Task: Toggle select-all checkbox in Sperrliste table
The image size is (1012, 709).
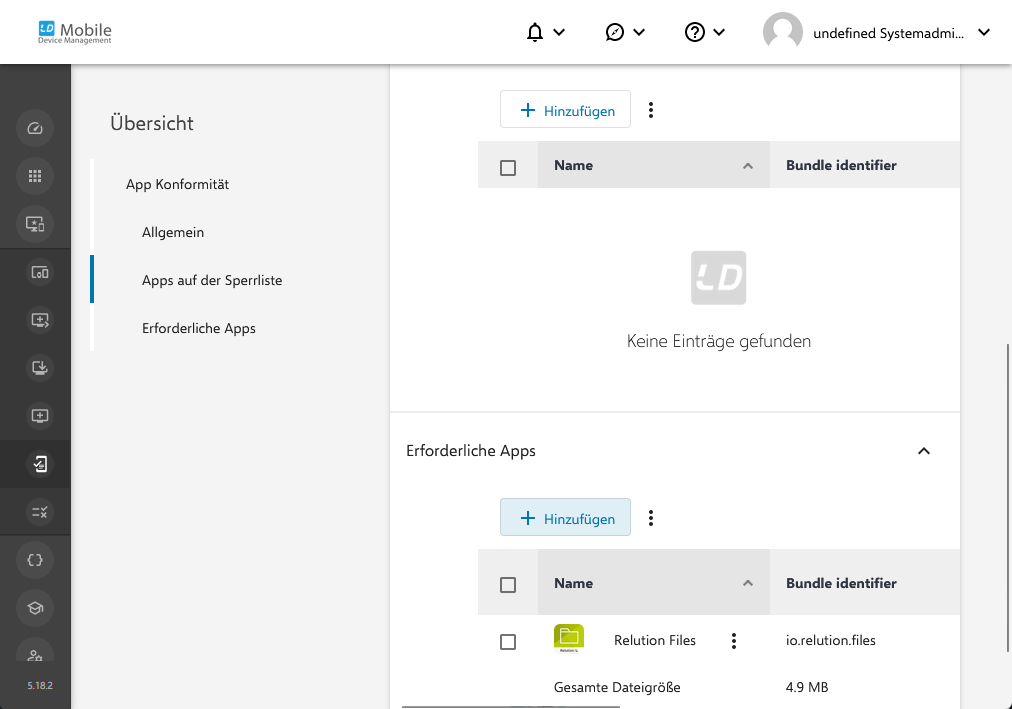Action: [508, 168]
